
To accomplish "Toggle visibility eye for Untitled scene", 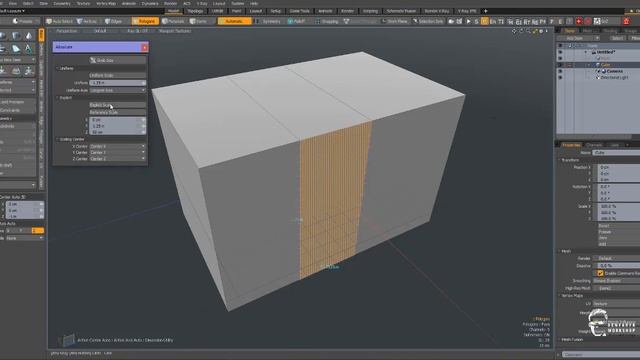I will [x=560, y=52].
